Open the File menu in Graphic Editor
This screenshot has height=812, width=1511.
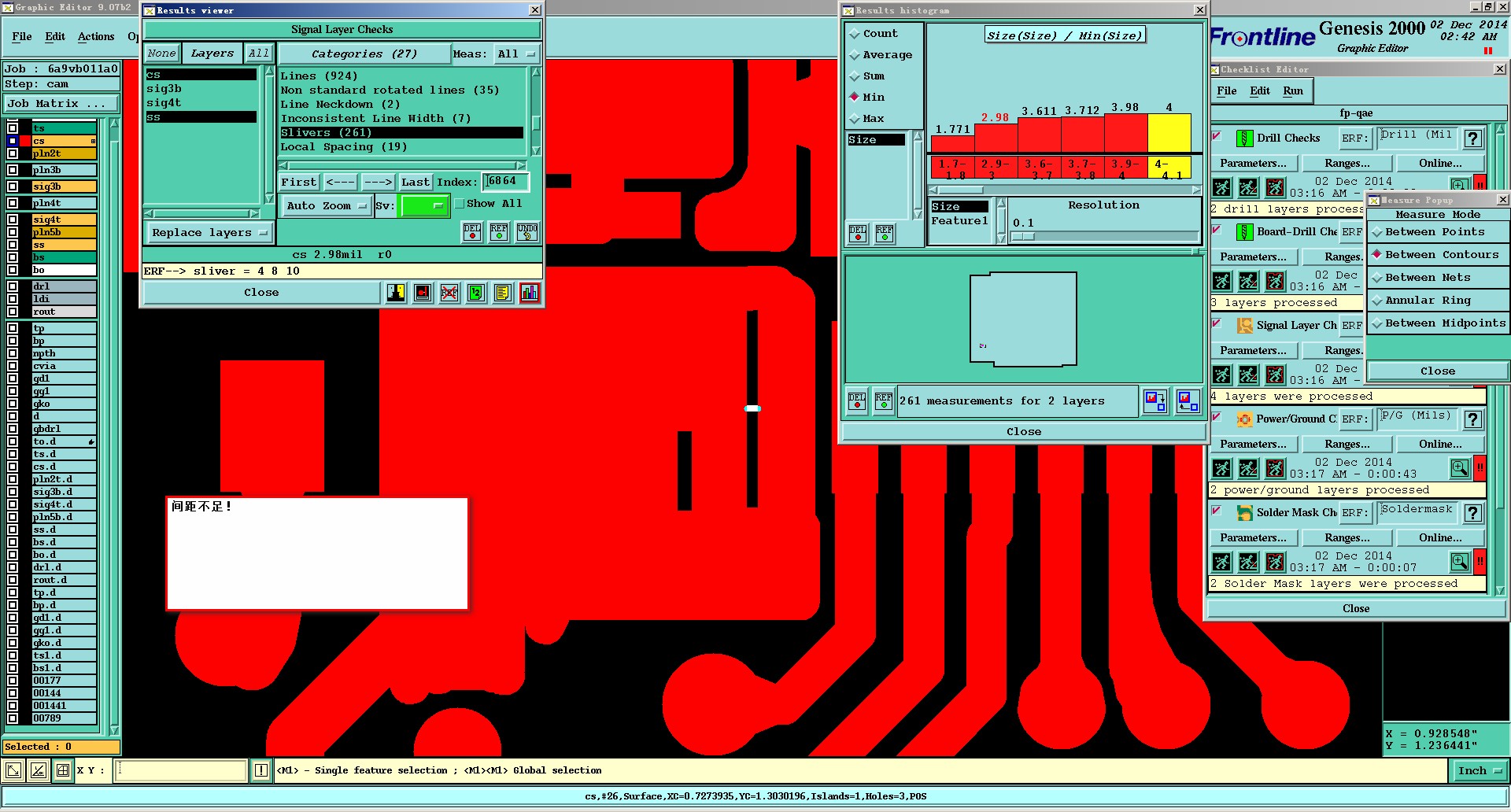click(22, 37)
